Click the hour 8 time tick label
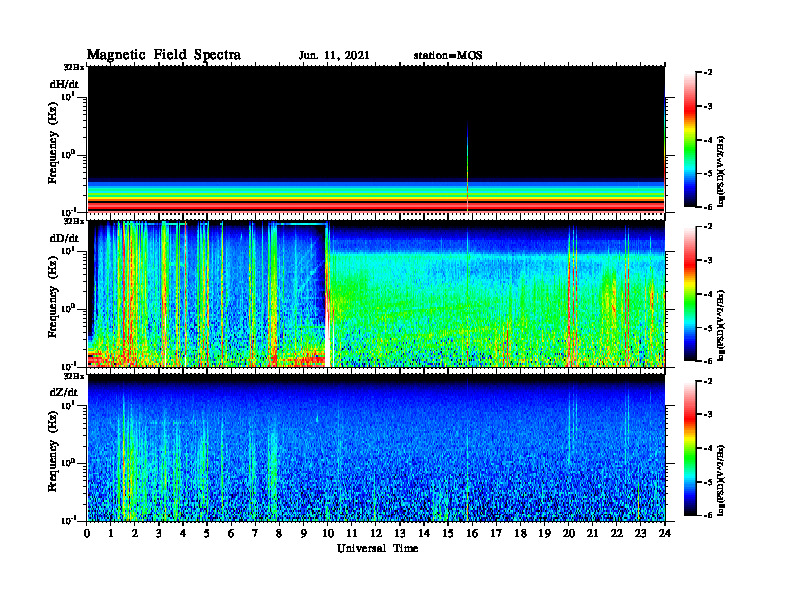This screenshot has height=612, width=792. click(x=279, y=534)
